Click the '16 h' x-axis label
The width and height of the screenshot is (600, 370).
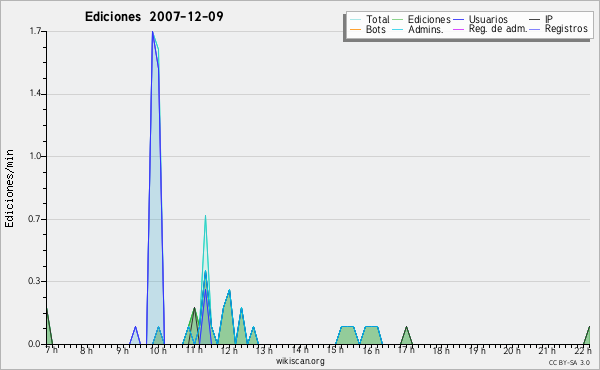click(x=371, y=350)
